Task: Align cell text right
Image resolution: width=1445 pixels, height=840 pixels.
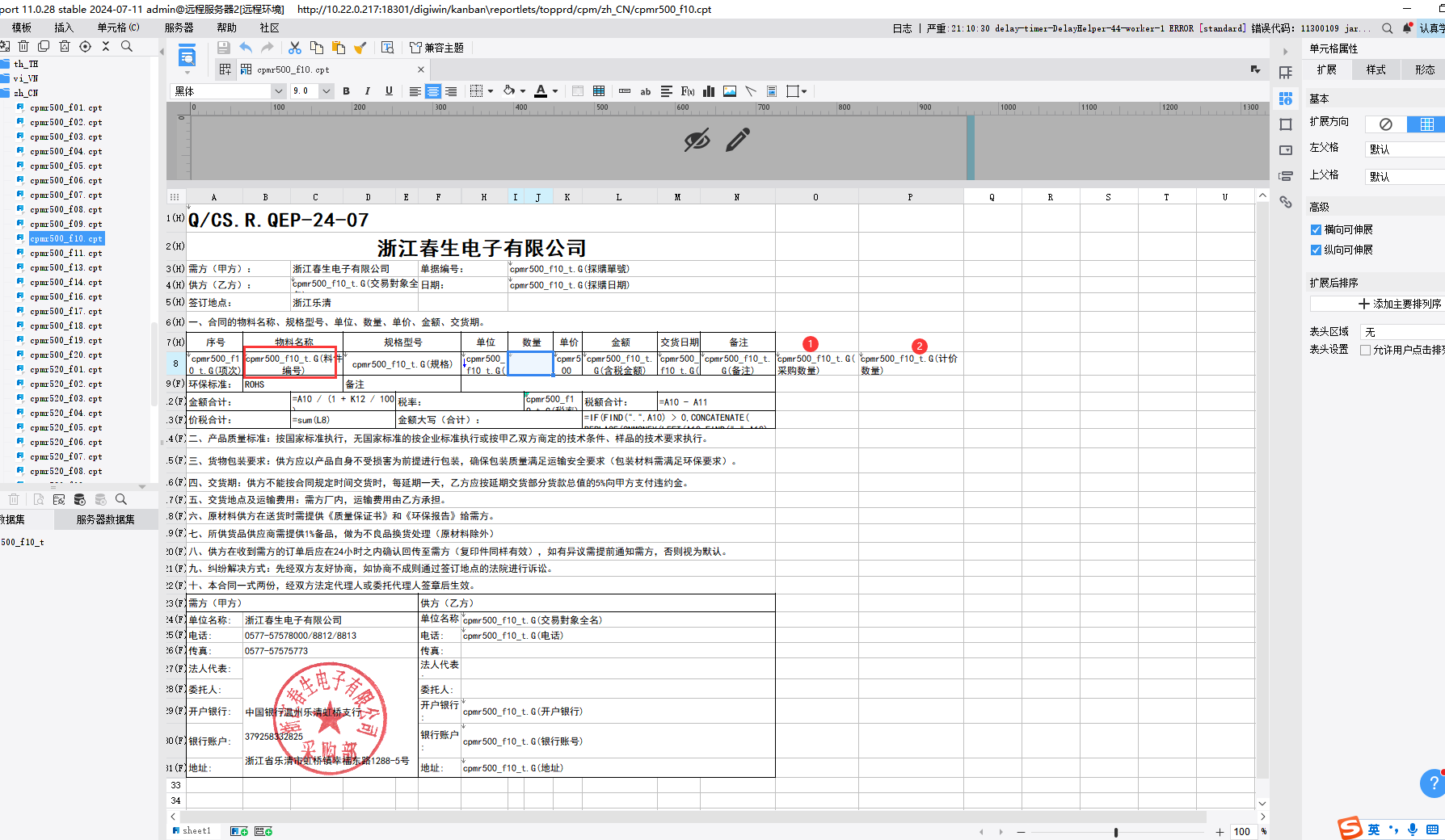Action: click(451, 91)
